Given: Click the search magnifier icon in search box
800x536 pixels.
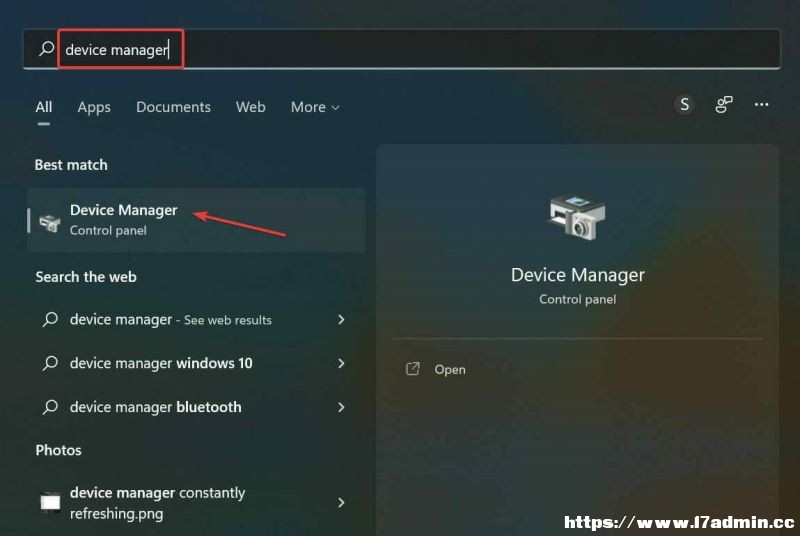Looking at the screenshot, I should (46, 49).
